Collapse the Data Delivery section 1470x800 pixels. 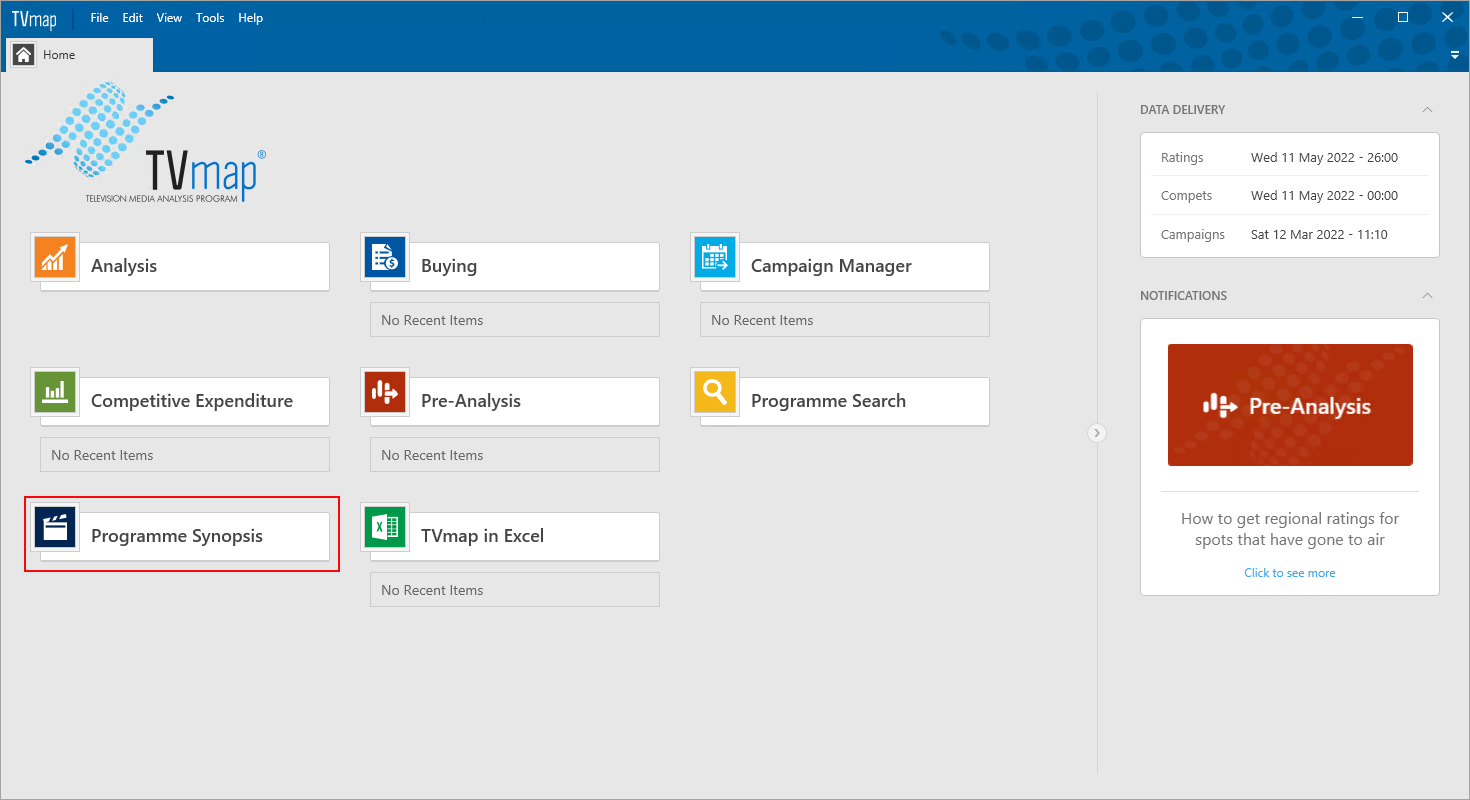point(1427,110)
